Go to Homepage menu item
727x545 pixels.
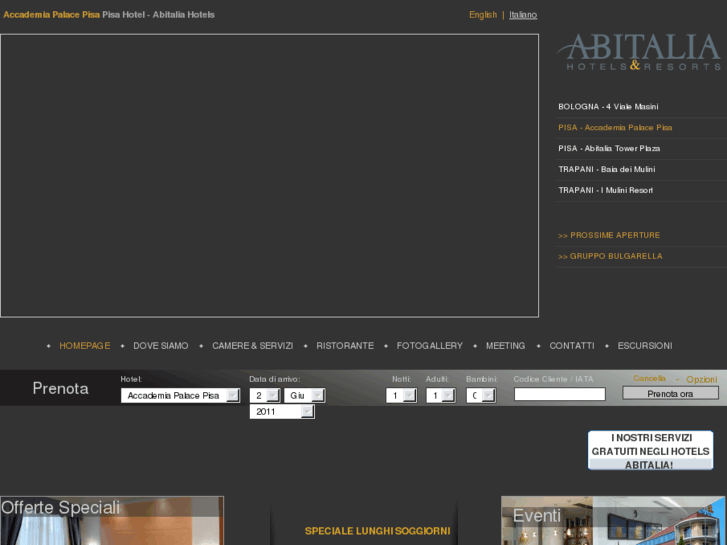85,346
